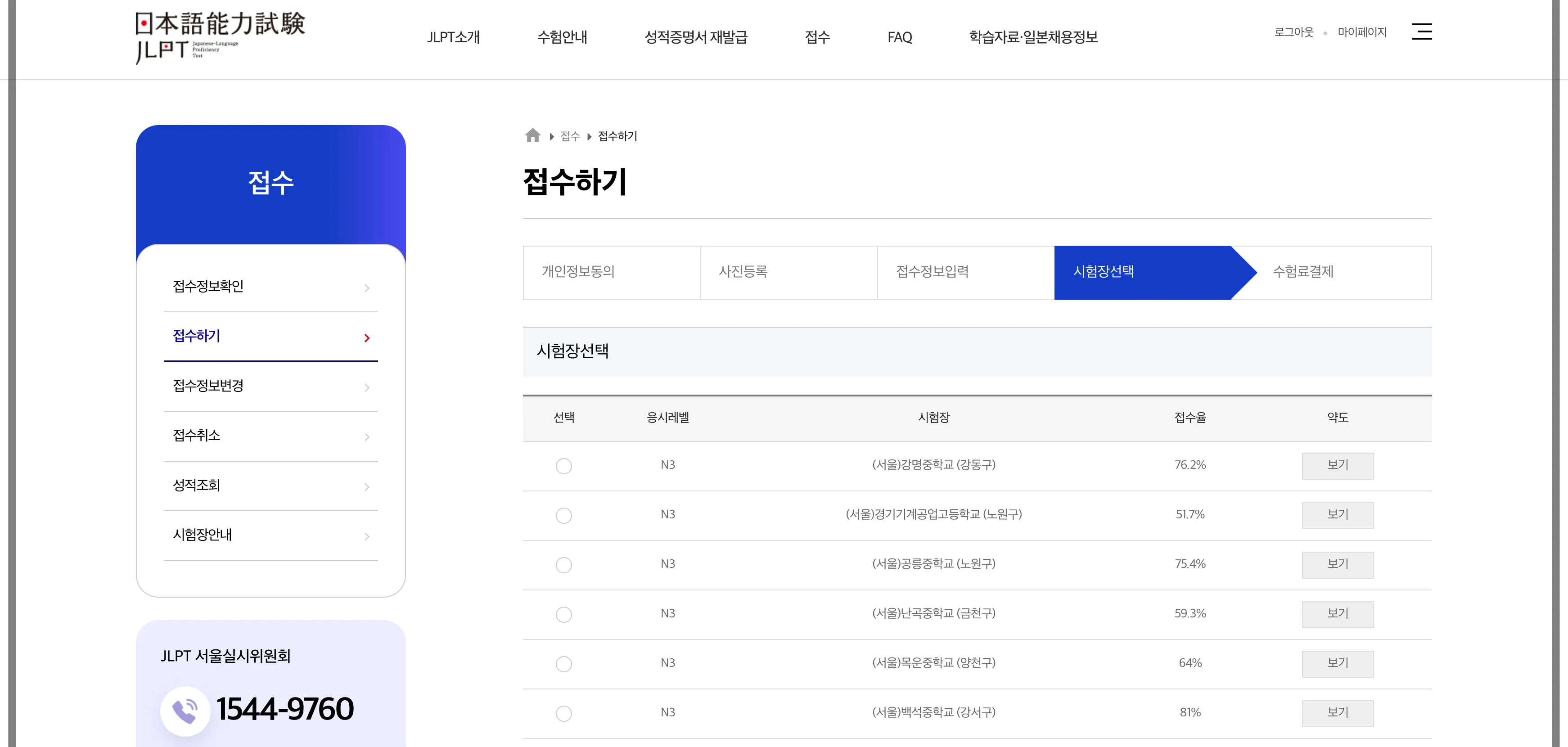Navigate to the 수험안내 menu

coord(563,37)
